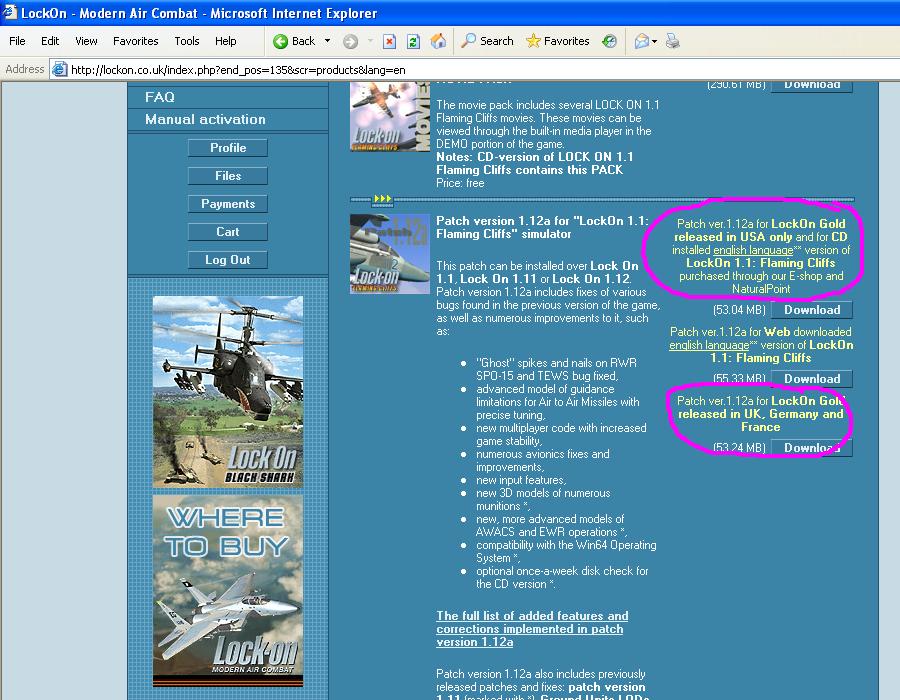Download the 55.33 MB Web version patch
This screenshot has height=700, width=900.
(812, 379)
